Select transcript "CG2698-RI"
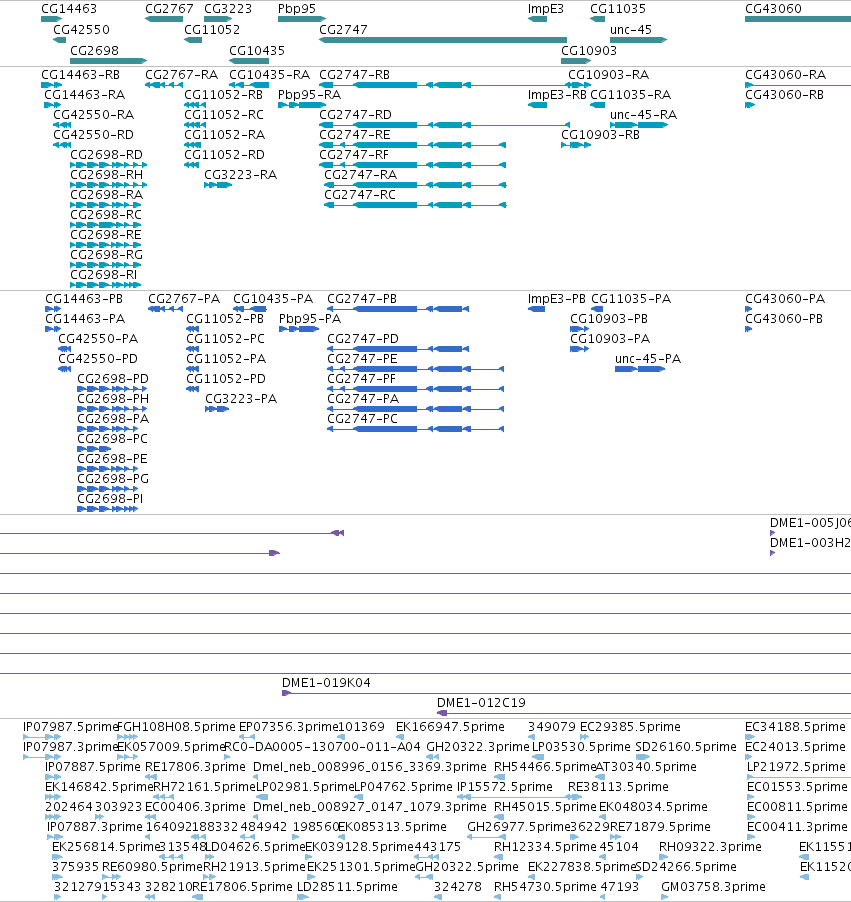 coord(104,274)
